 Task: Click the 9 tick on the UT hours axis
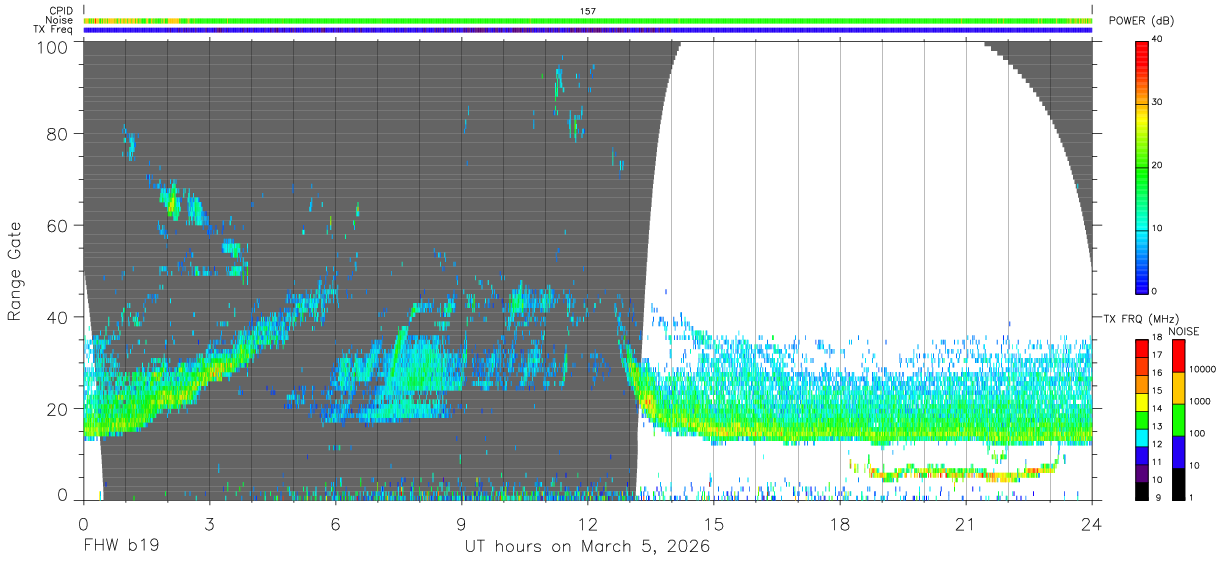coord(462,523)
